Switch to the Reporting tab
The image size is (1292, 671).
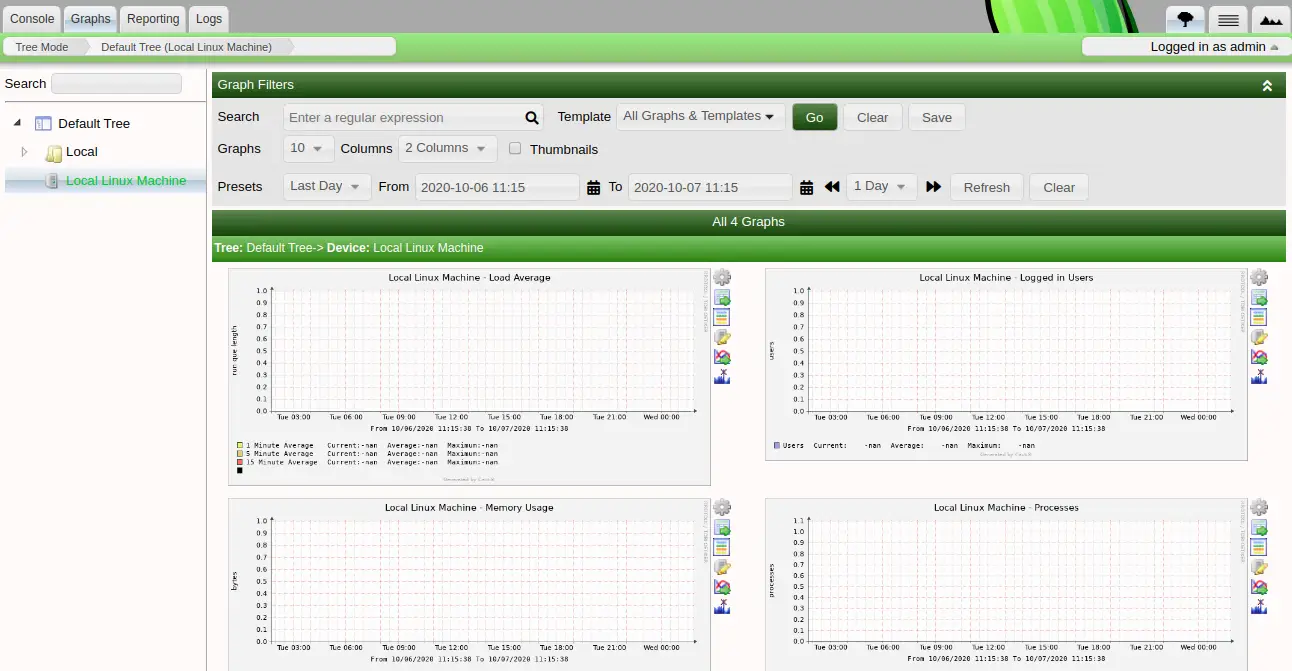point(153,19)
